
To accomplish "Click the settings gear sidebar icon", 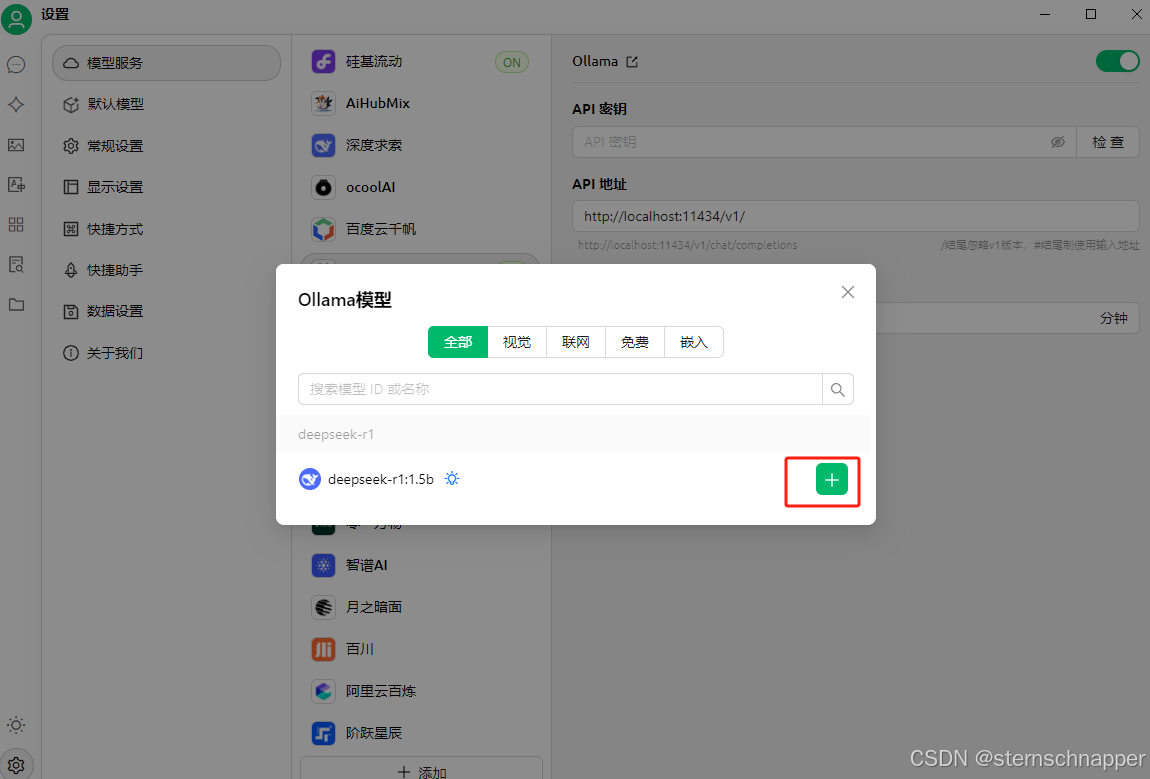I will click(x=16, y=766).
